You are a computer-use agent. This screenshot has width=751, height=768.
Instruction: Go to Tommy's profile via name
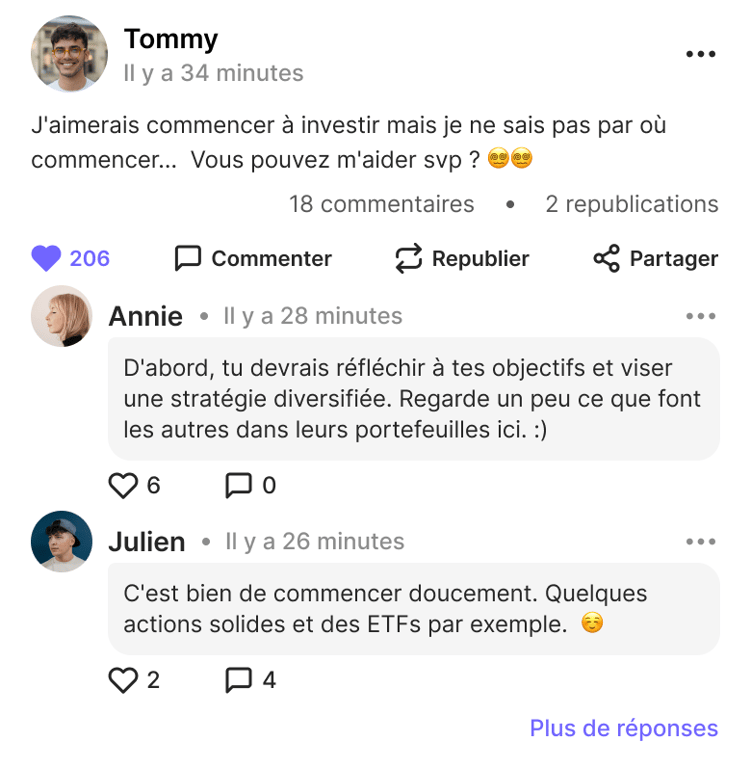click(170, 40)
